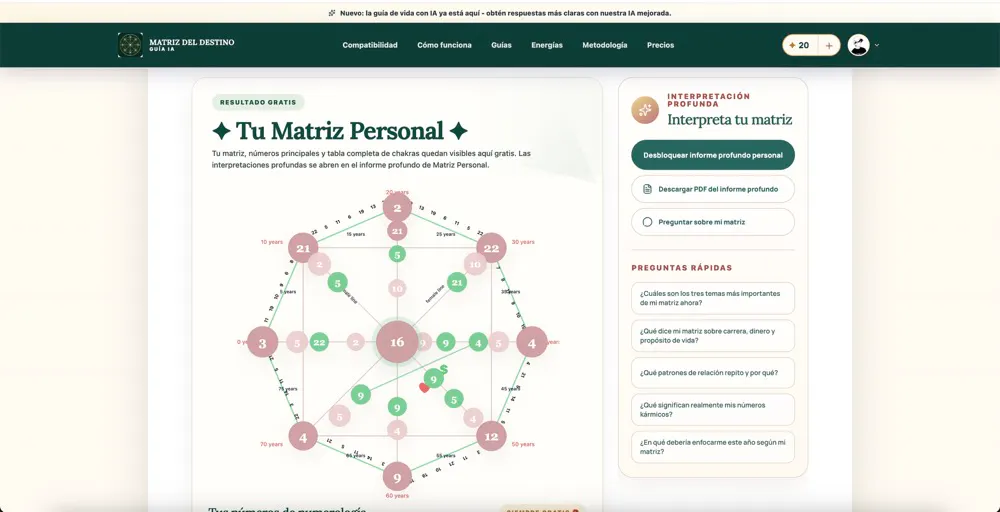Viewport: 1000px width, 512px height.
Task: Select the large 3 node on the left
Action: pos(263,342)
